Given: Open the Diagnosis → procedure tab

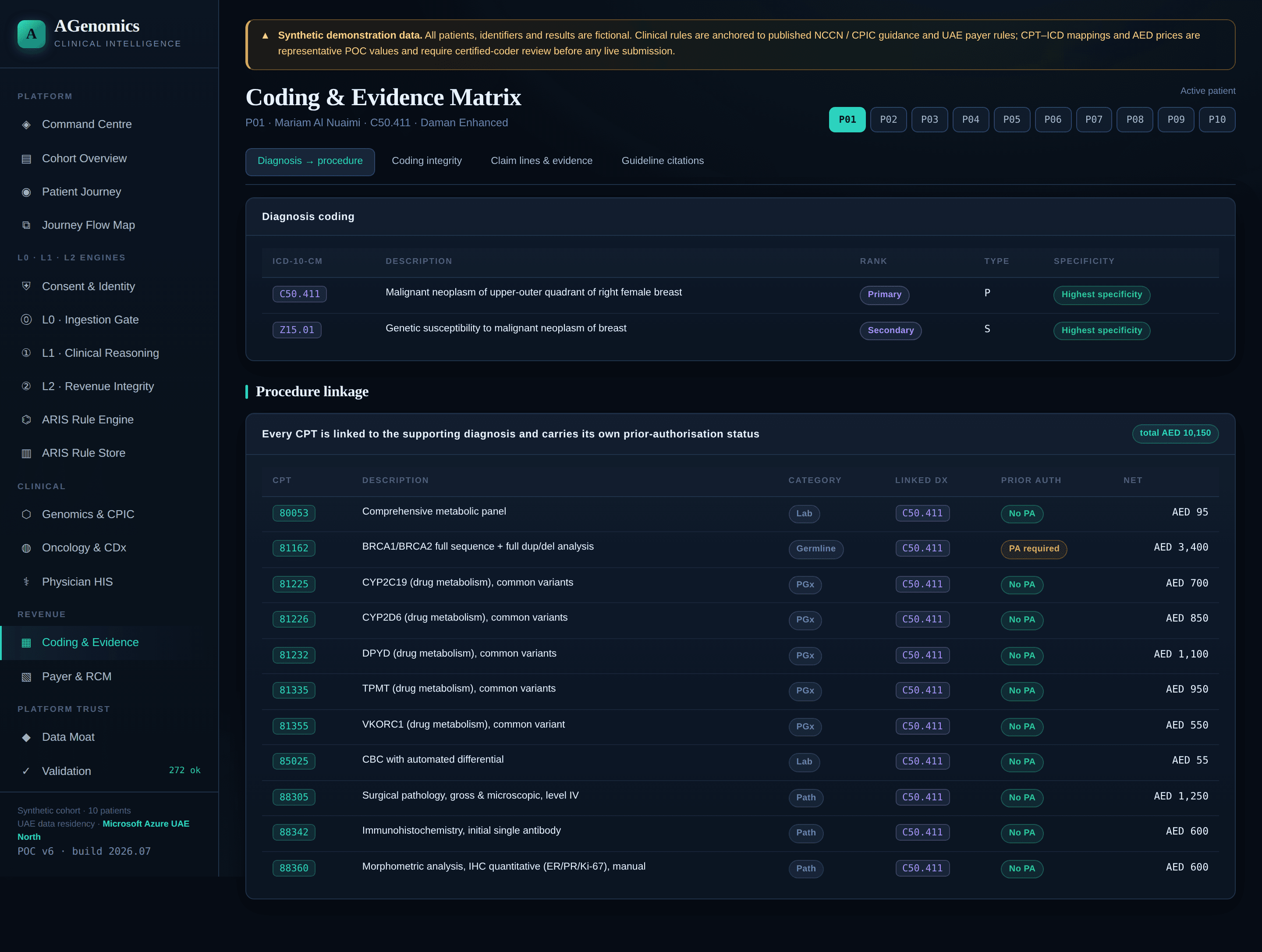Looking at the screenshot, I should point(310,162).
